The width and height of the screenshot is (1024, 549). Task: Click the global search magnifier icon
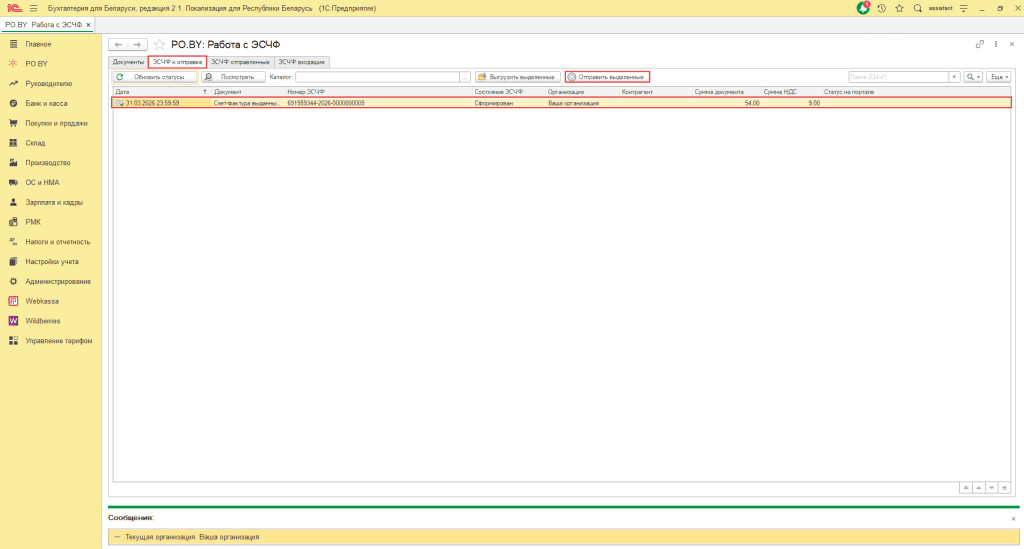[918, 8]
